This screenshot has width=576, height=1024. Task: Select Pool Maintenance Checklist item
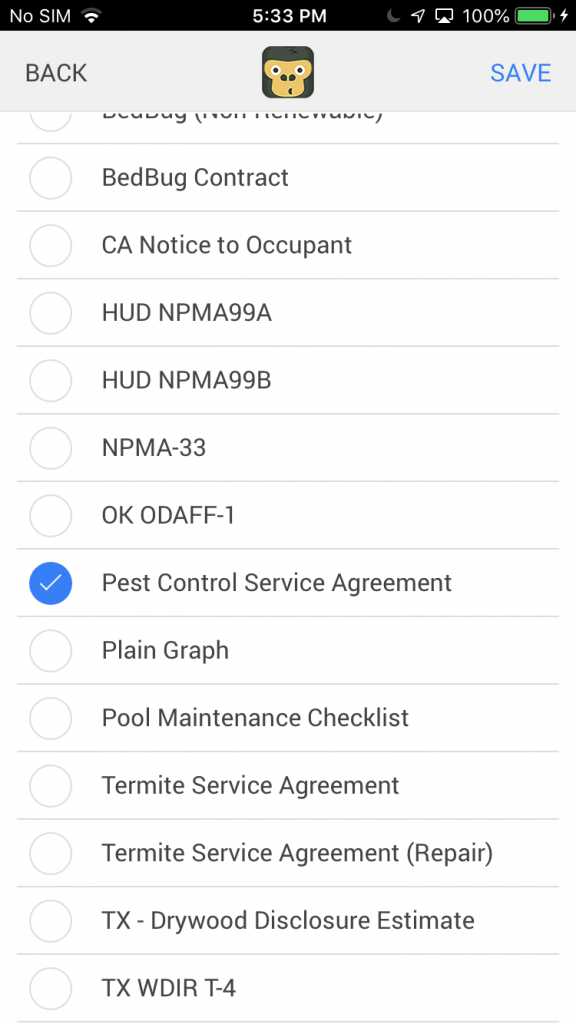(x=288, y=718)
